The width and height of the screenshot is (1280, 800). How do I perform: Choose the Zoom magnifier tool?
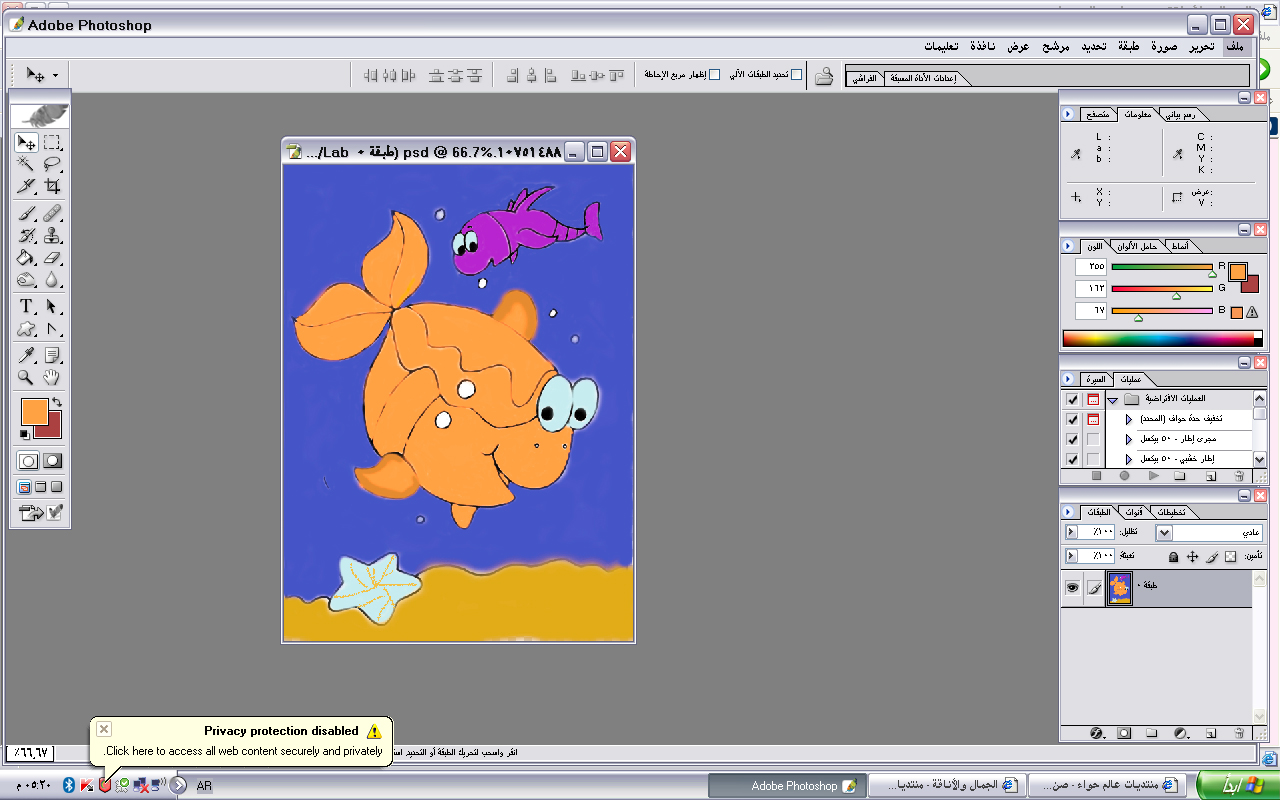coord(27,377)
